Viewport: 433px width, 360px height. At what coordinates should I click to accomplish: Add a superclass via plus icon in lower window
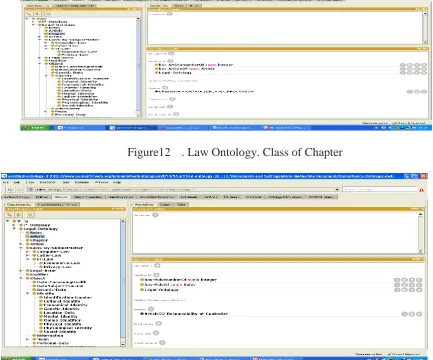[x=156, y=275]
